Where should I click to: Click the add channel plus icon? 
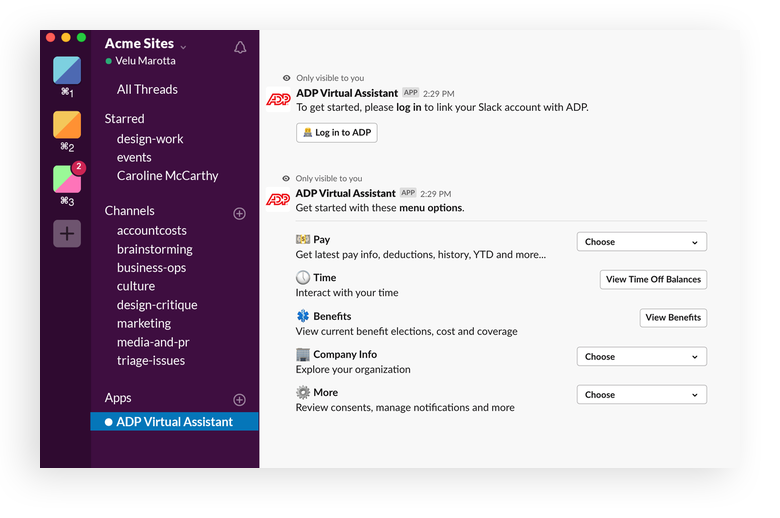click(x=239, y=213)
